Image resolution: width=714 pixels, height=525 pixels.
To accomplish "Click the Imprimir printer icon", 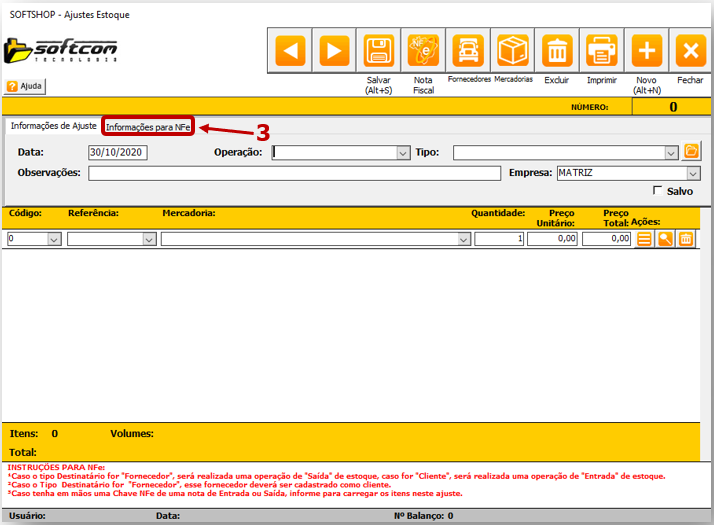I will point(601,50).
